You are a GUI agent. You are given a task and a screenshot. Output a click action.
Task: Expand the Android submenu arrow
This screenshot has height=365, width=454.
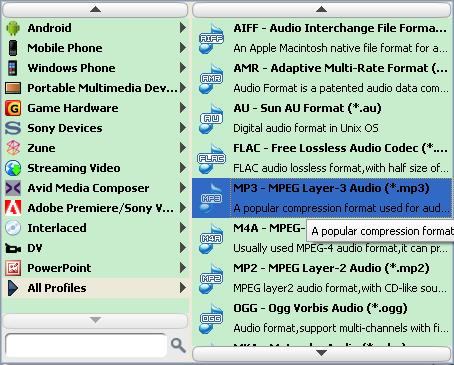183,28
